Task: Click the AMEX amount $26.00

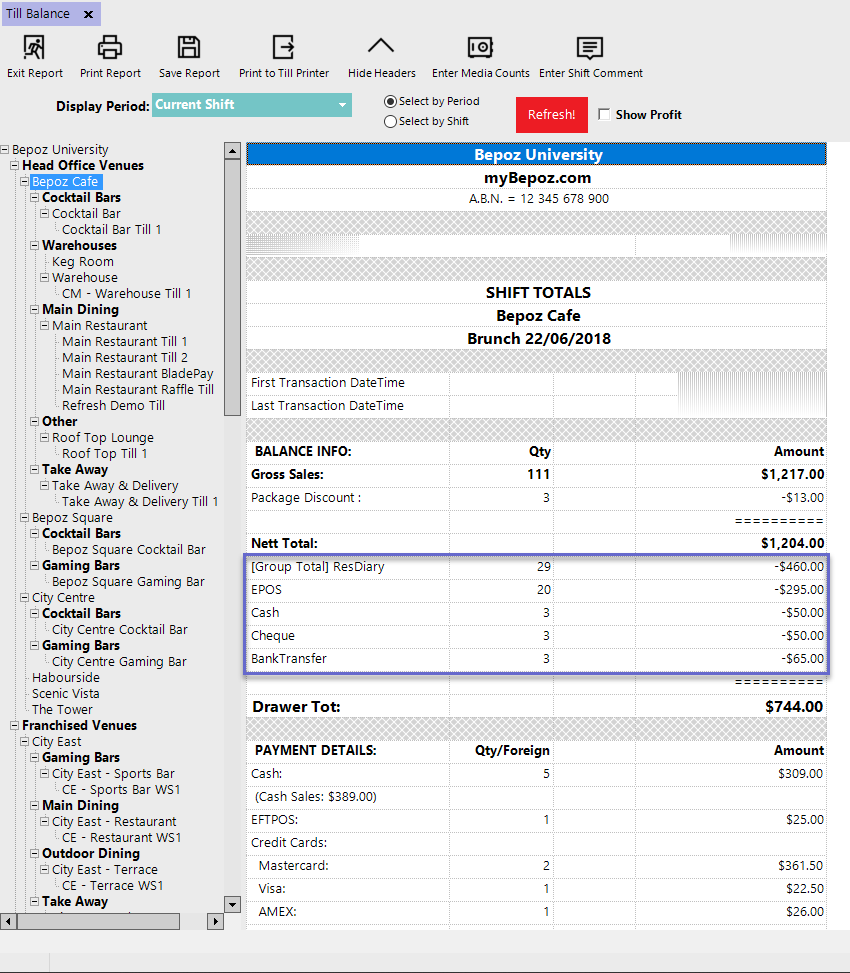Action: pyautogui.click(x=805, y=912)
